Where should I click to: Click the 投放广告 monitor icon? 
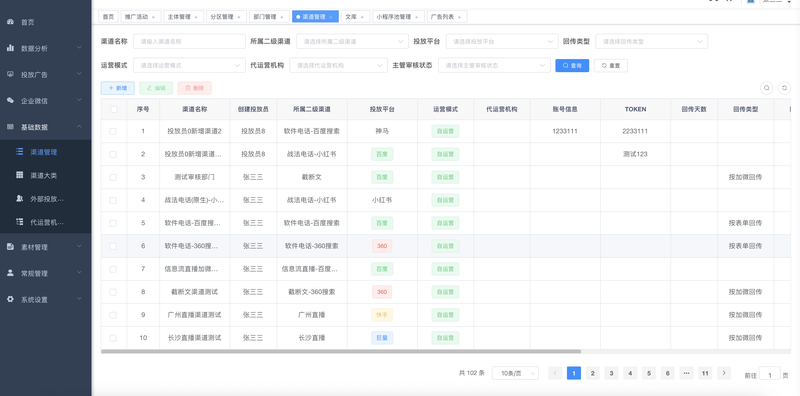click(x=10, y=74)
